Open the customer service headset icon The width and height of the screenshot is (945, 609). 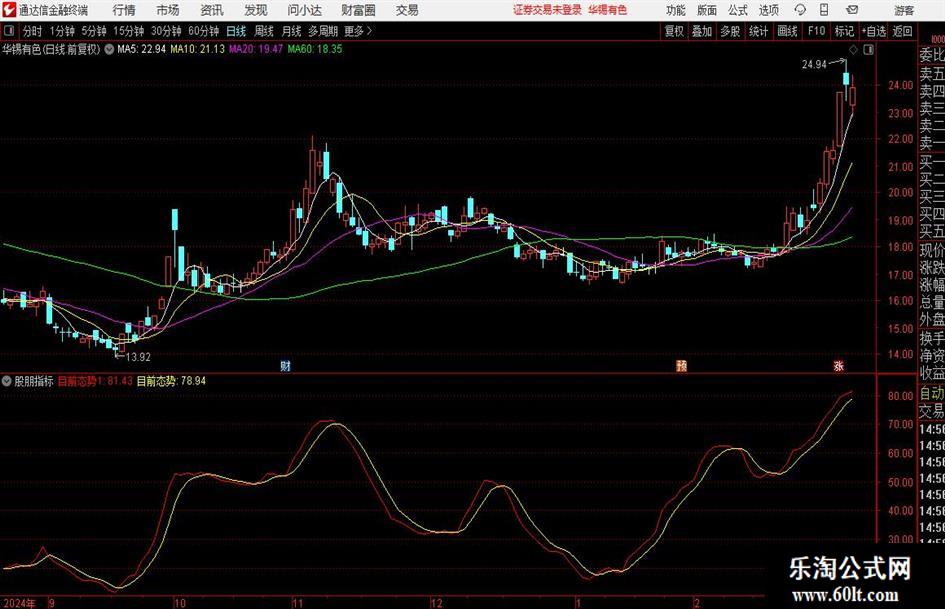click(x=800, y=10)
